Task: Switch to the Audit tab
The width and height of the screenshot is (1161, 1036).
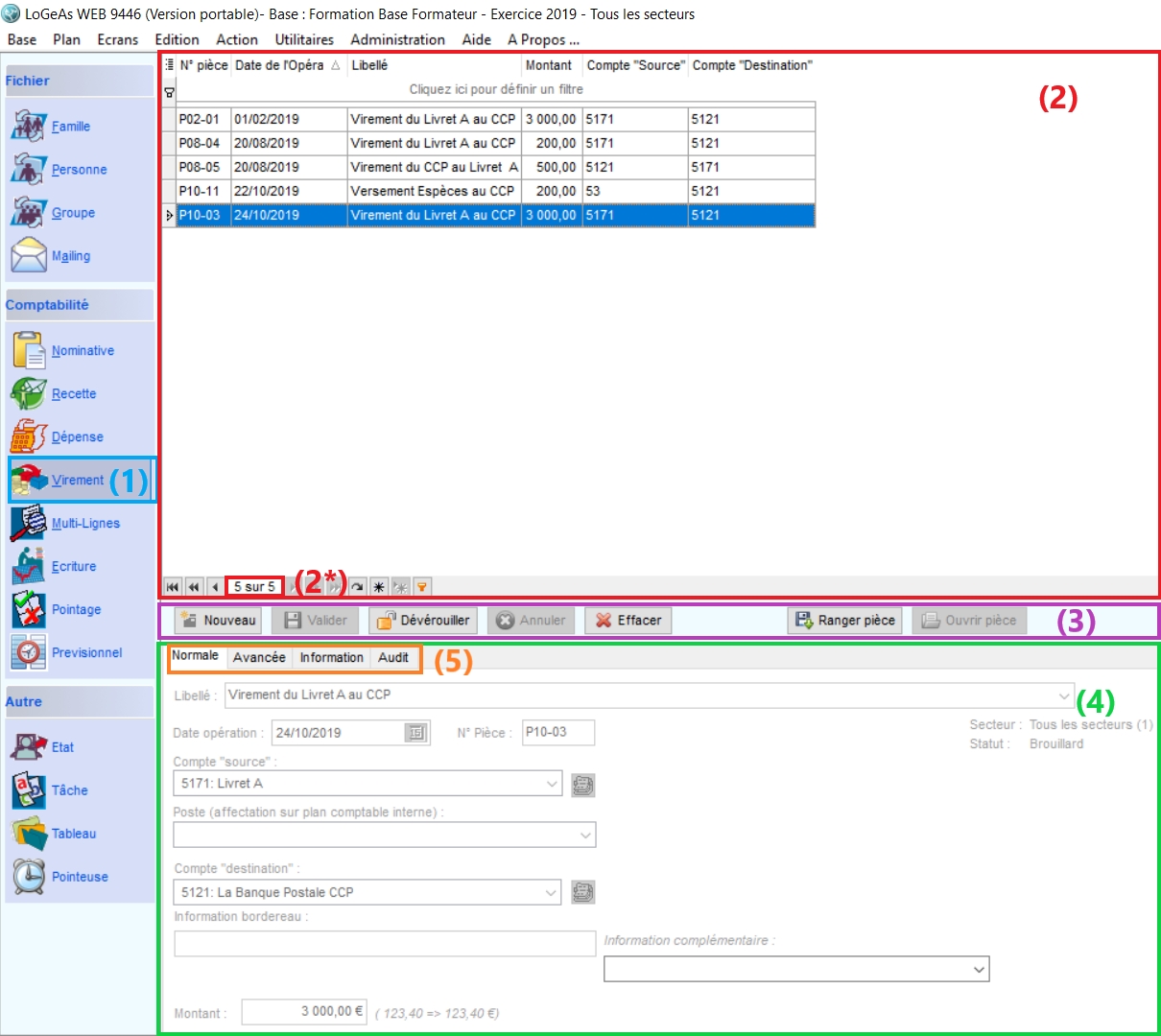Action: (x=392, y=658)
